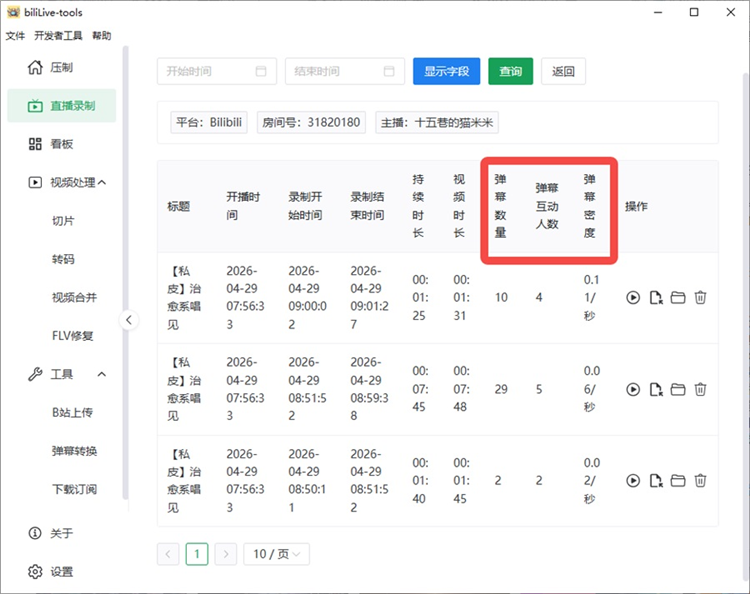Image resolution: width=750 pixels, height=594 pixels.
Task: Click the green 查询 button
Action: click(x=510, y=71)
